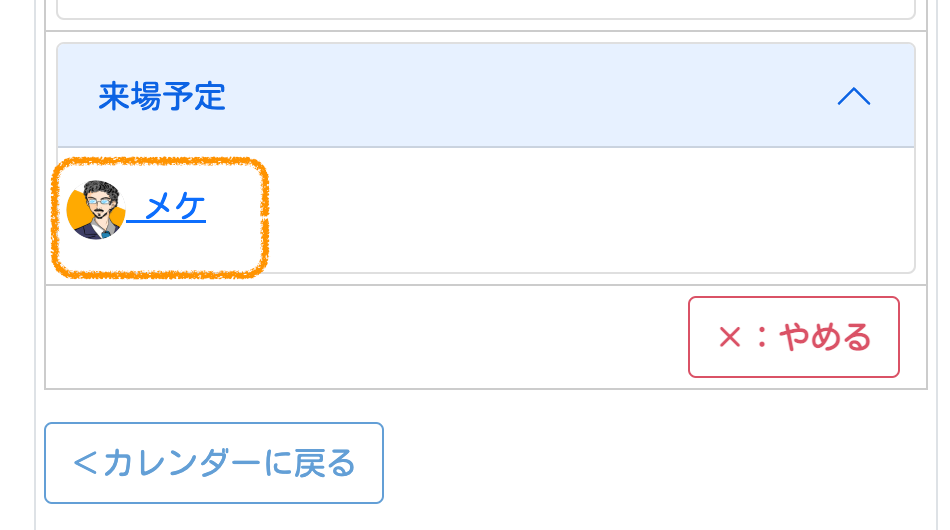
Task: Select the メケ attendee name text
Action: pyautogui.click(x=175, y=208)
